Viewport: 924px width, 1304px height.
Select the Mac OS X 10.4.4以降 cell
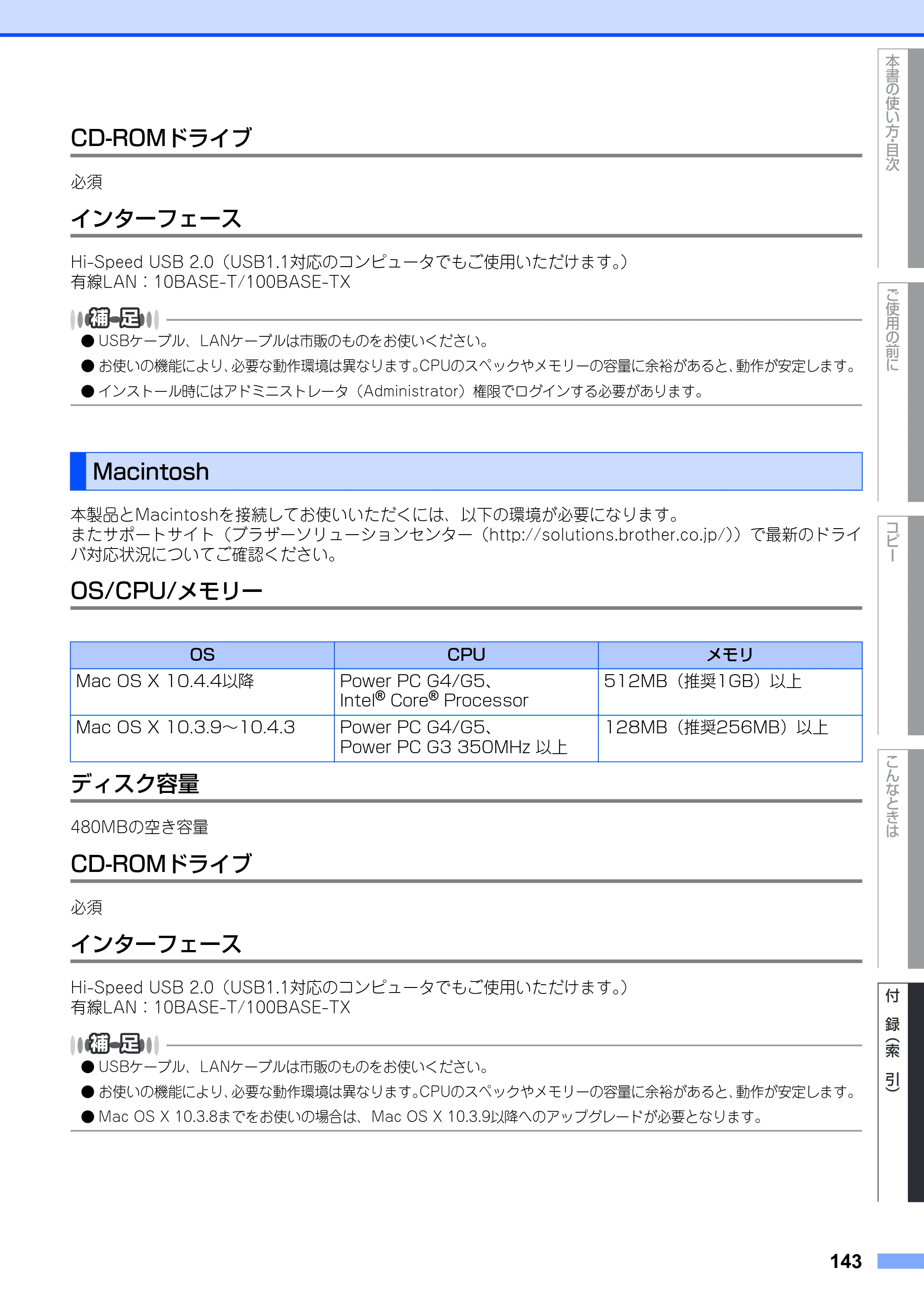(202, 692)
